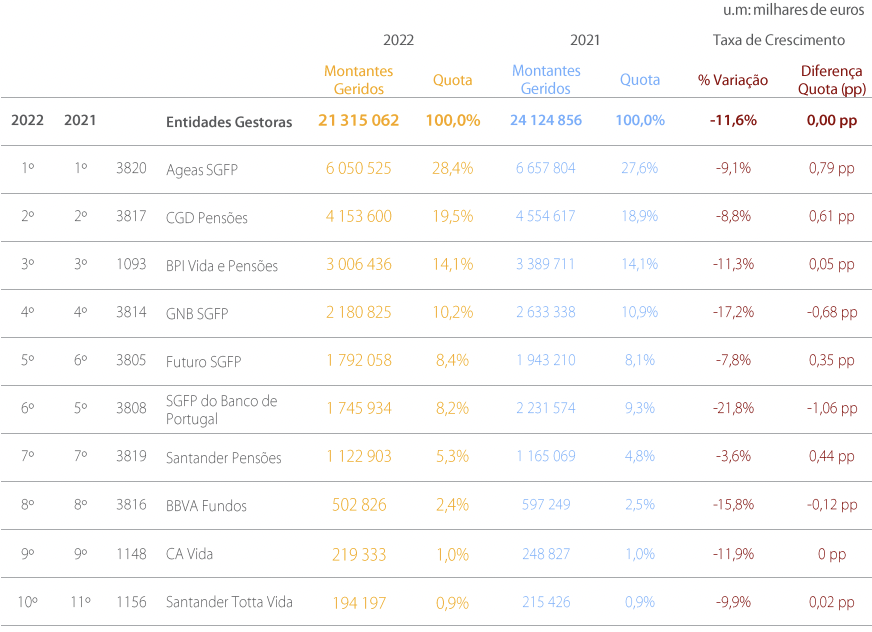Click the 2022 rank 10º cell
The width and height of the screenshot is (872, 632).
(27, 601)
